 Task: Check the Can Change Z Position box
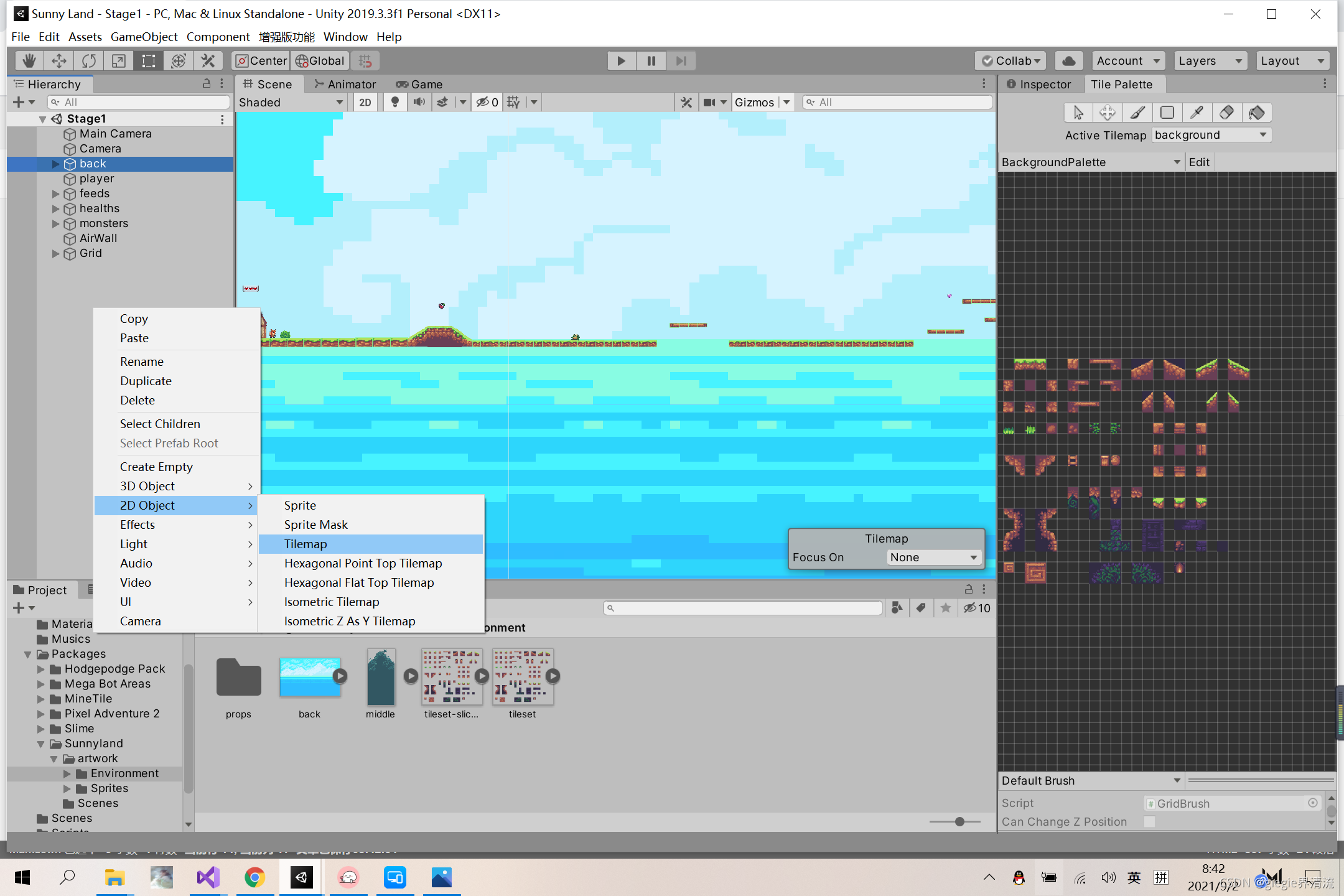[1149, 821]
